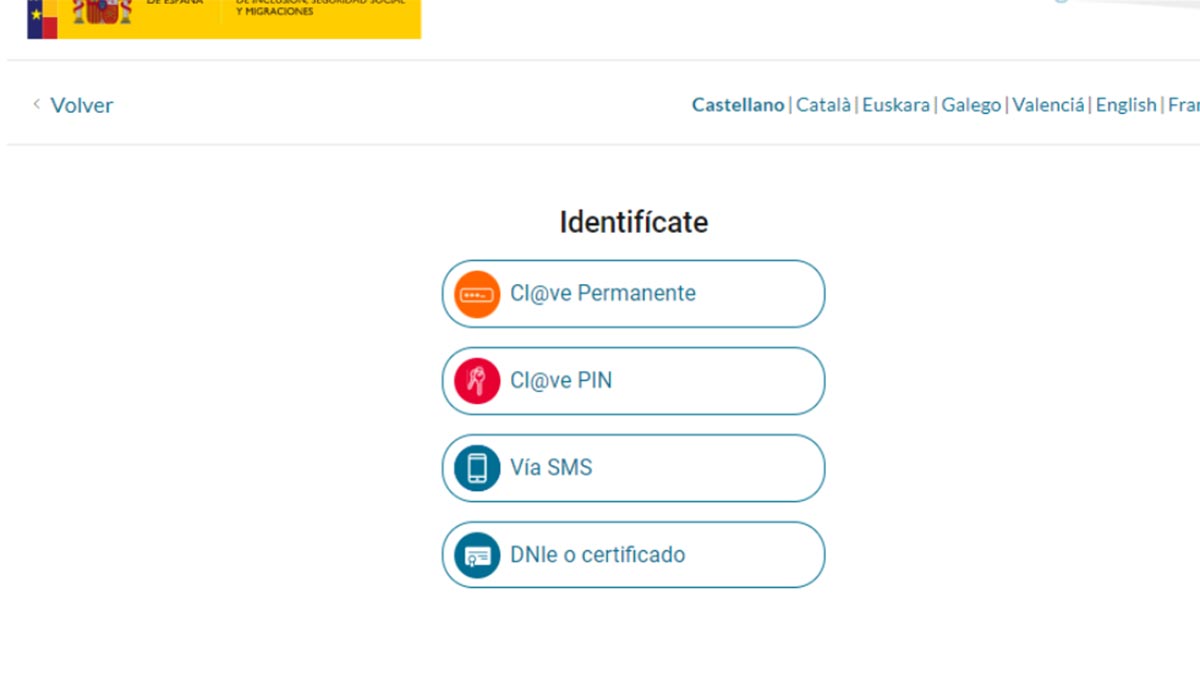Click the red Cl@ve PIN keys icon
The height and width of the screenshot is (675, 1200).
click(x=477, y=381)
